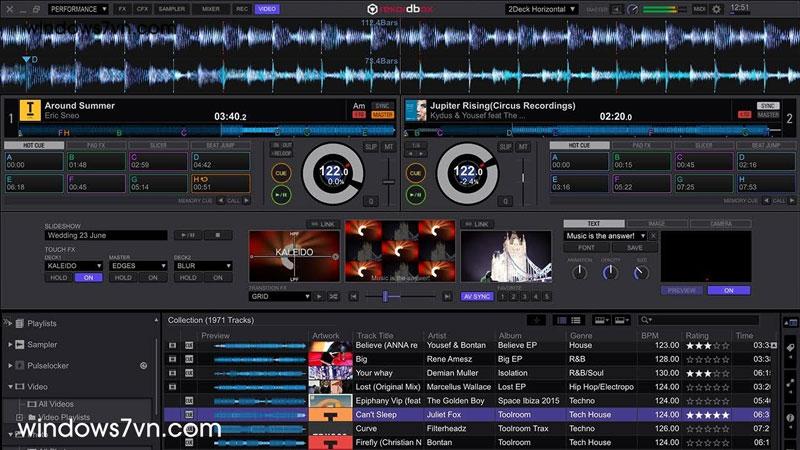
Task: Click deck 1 quantize Q button
Action: (x=371, y=202)
